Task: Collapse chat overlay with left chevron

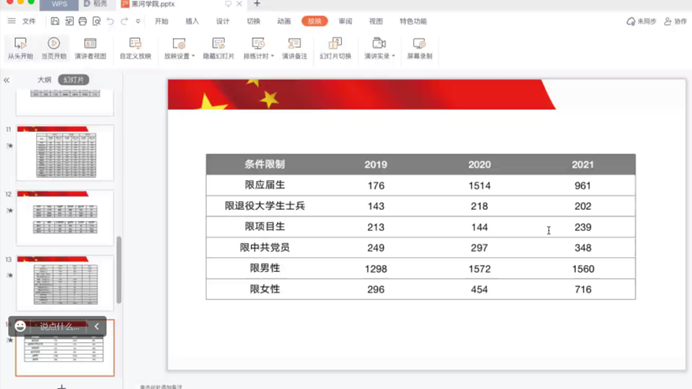Action: point(97,326)
